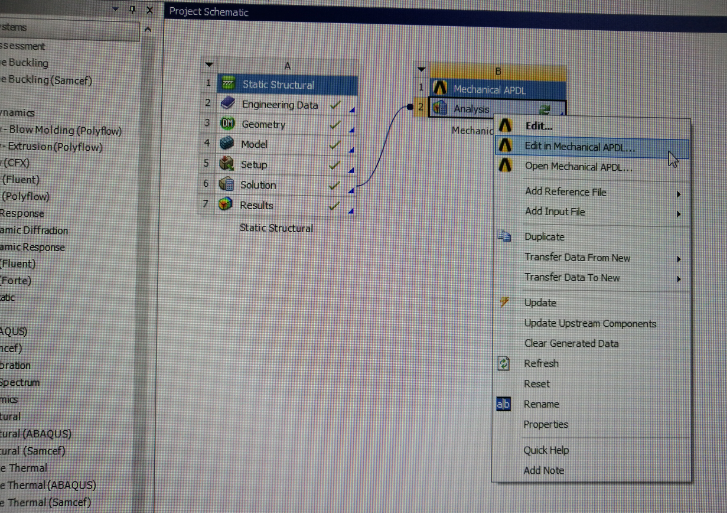Open Quick Help entry
Image resolution: width=727 pixels, height=513 pixels.
(592, 450)
